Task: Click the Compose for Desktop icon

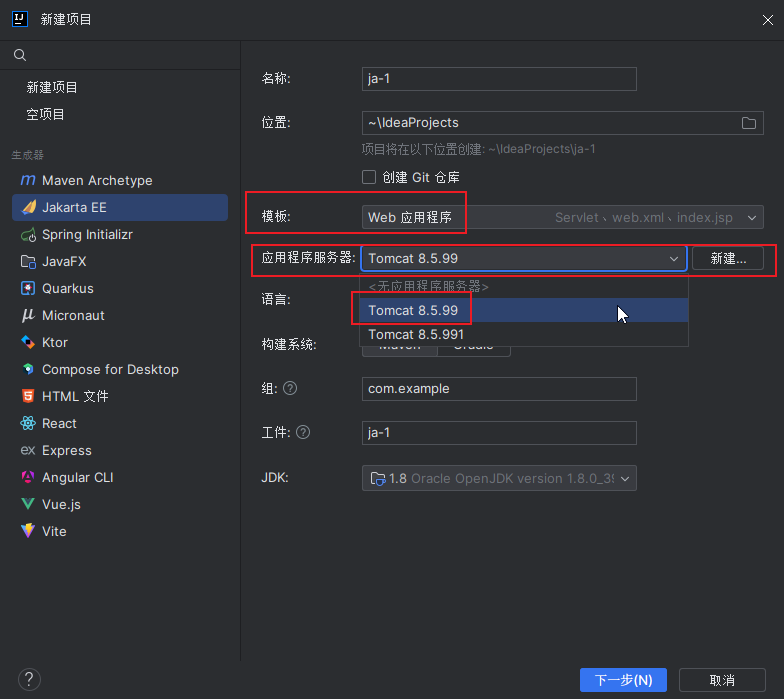Action: 28,369
